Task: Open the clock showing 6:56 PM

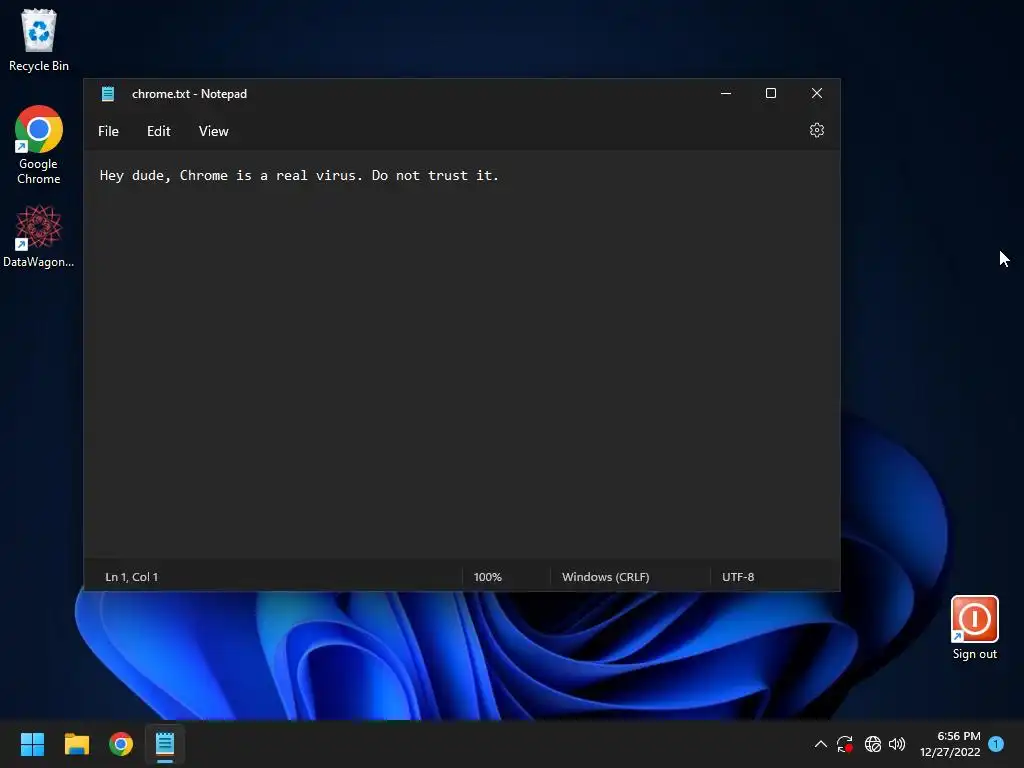Action: (950, 744)
